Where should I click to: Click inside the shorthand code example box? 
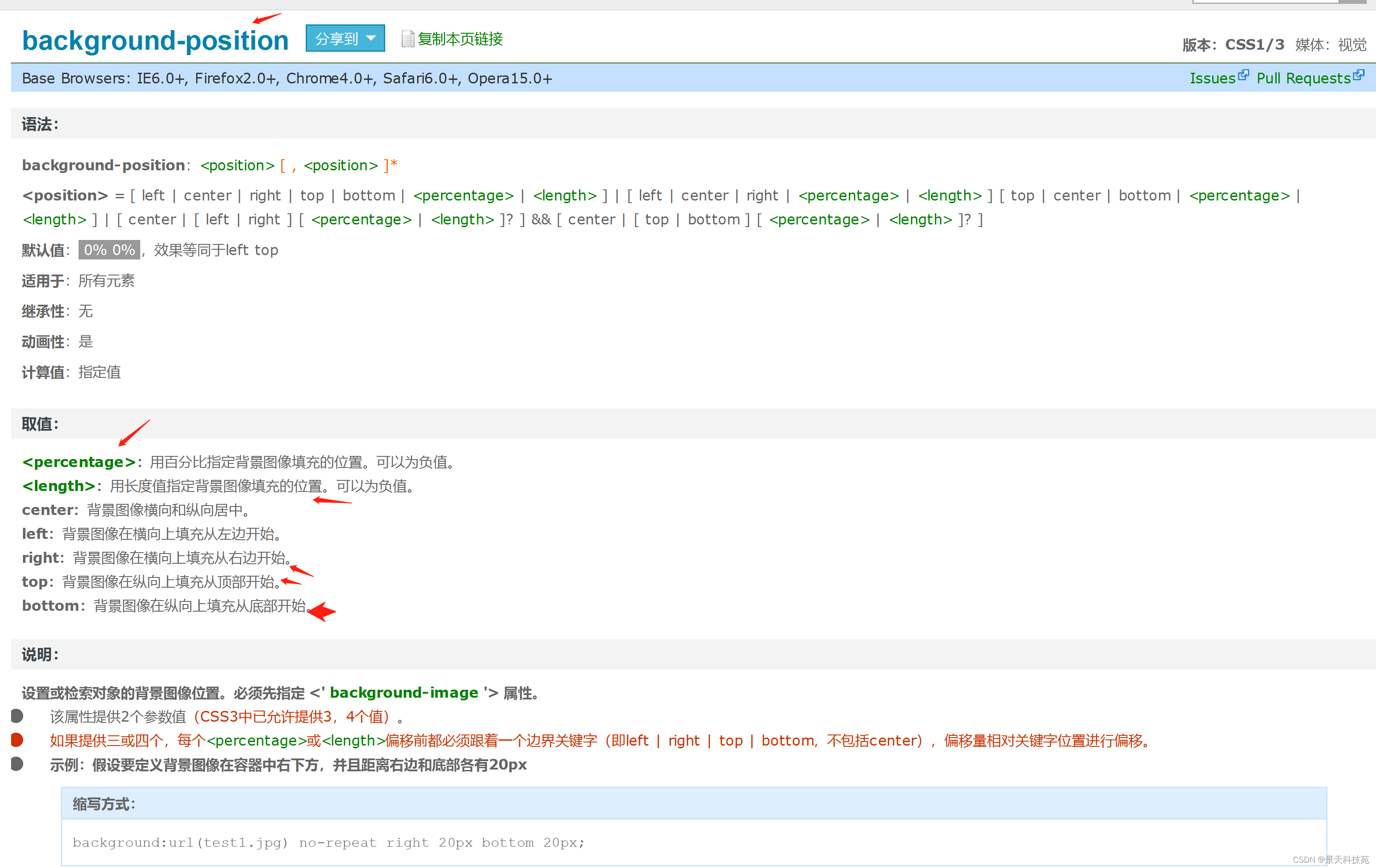pos(328,842)
